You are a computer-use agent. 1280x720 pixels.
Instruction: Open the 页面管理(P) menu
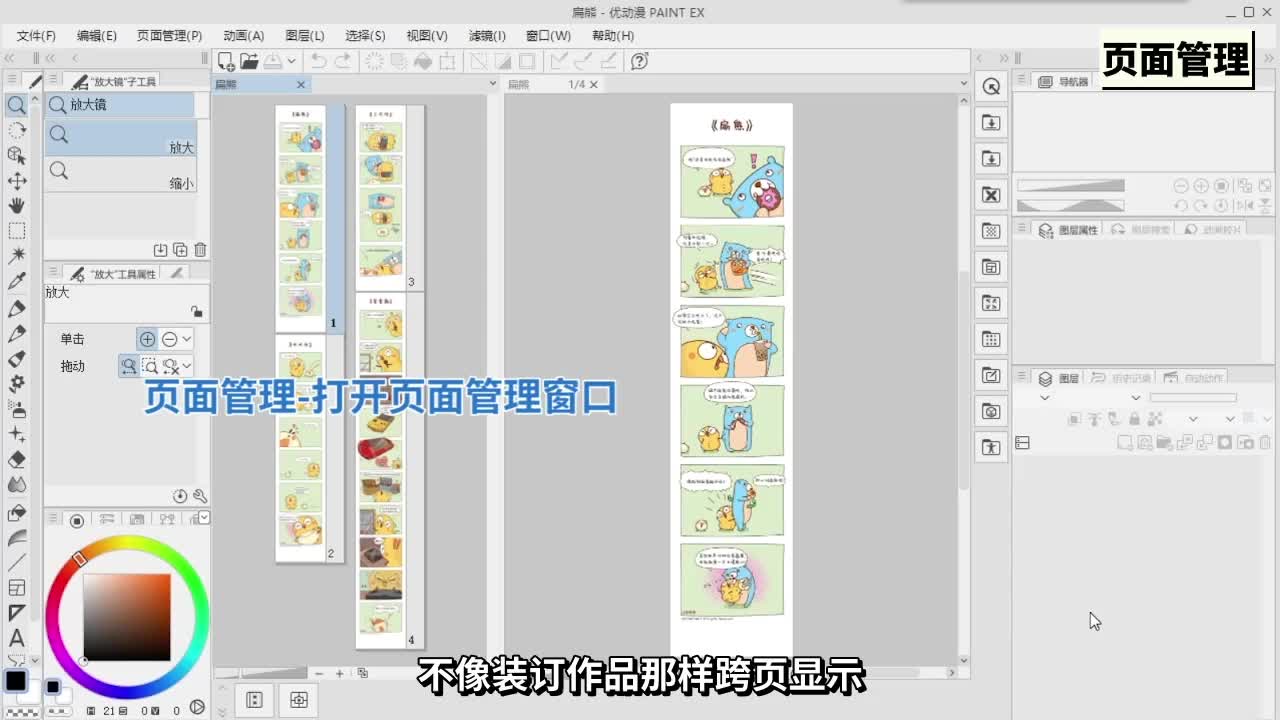(x=169, y=35)
